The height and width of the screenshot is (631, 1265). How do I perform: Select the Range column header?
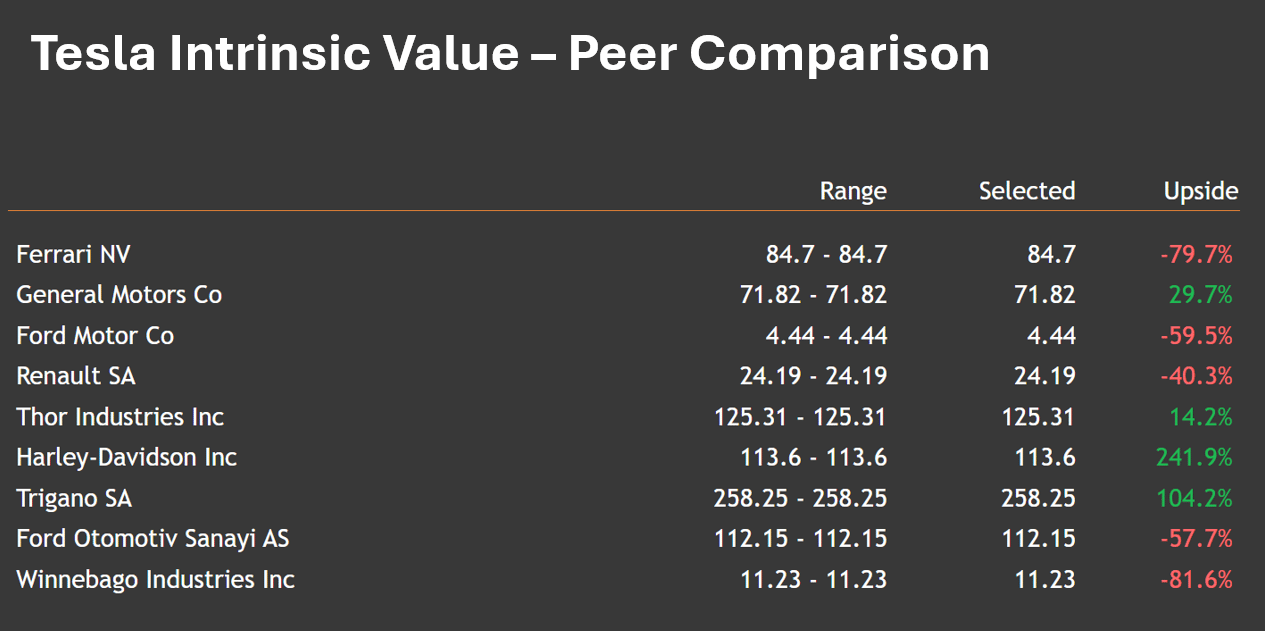pos(853,191)
